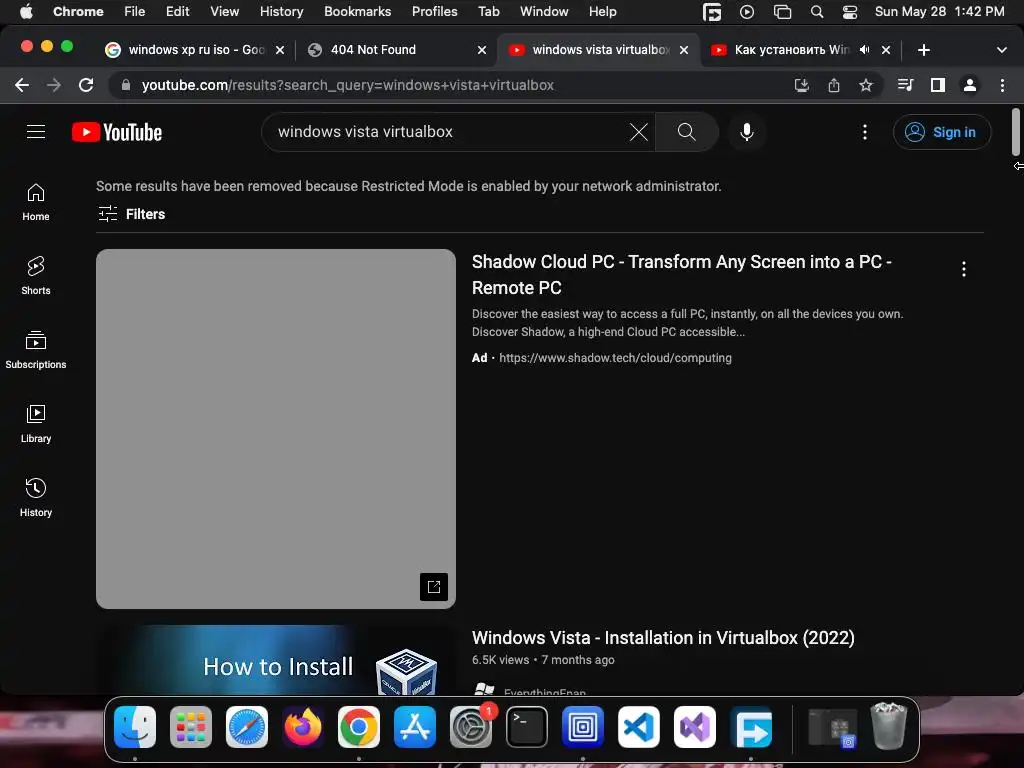Viewport: 1024px width, 768px height.
Task: Open App Store from the Dock
Action: click(x=415, y=727)
